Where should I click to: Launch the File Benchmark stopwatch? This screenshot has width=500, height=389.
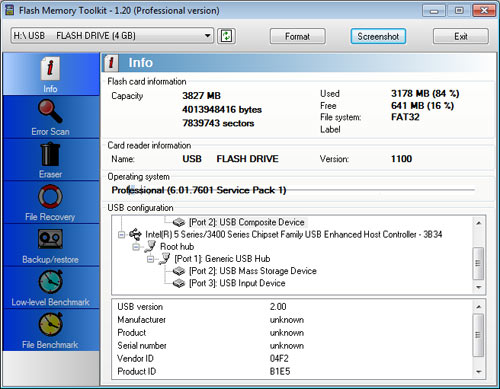50,324
